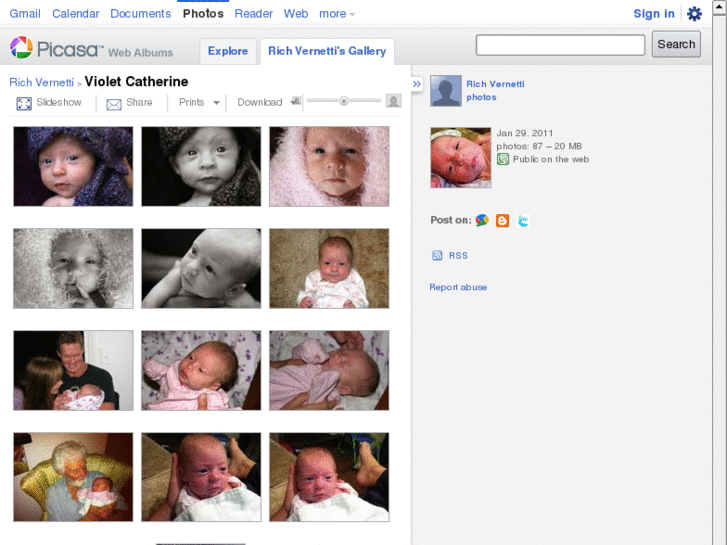Post on Blogger icon

pos(503,220)
